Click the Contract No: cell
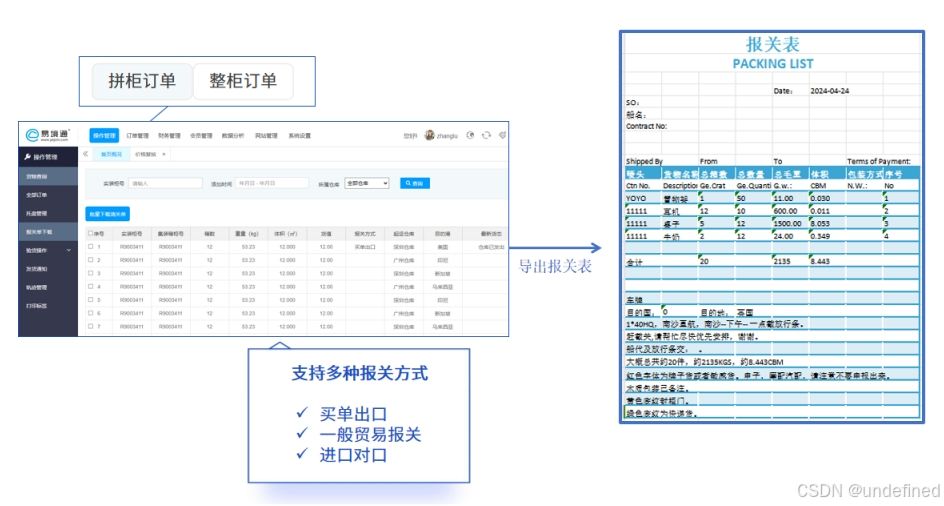 647,126
